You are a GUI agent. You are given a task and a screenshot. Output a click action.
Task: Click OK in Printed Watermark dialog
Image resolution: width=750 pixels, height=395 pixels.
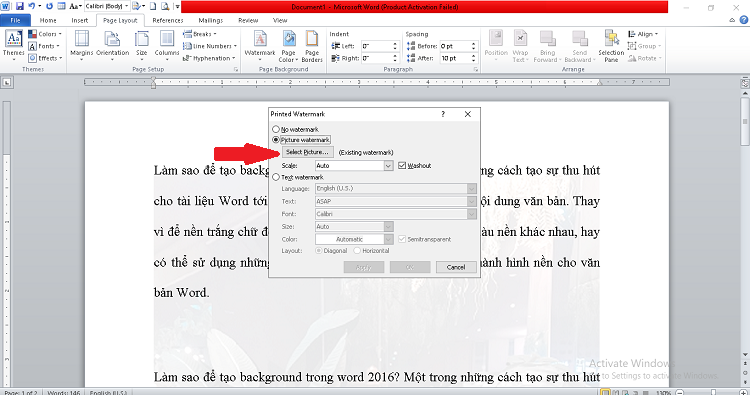pyautogui.click(x=410, y=267)
